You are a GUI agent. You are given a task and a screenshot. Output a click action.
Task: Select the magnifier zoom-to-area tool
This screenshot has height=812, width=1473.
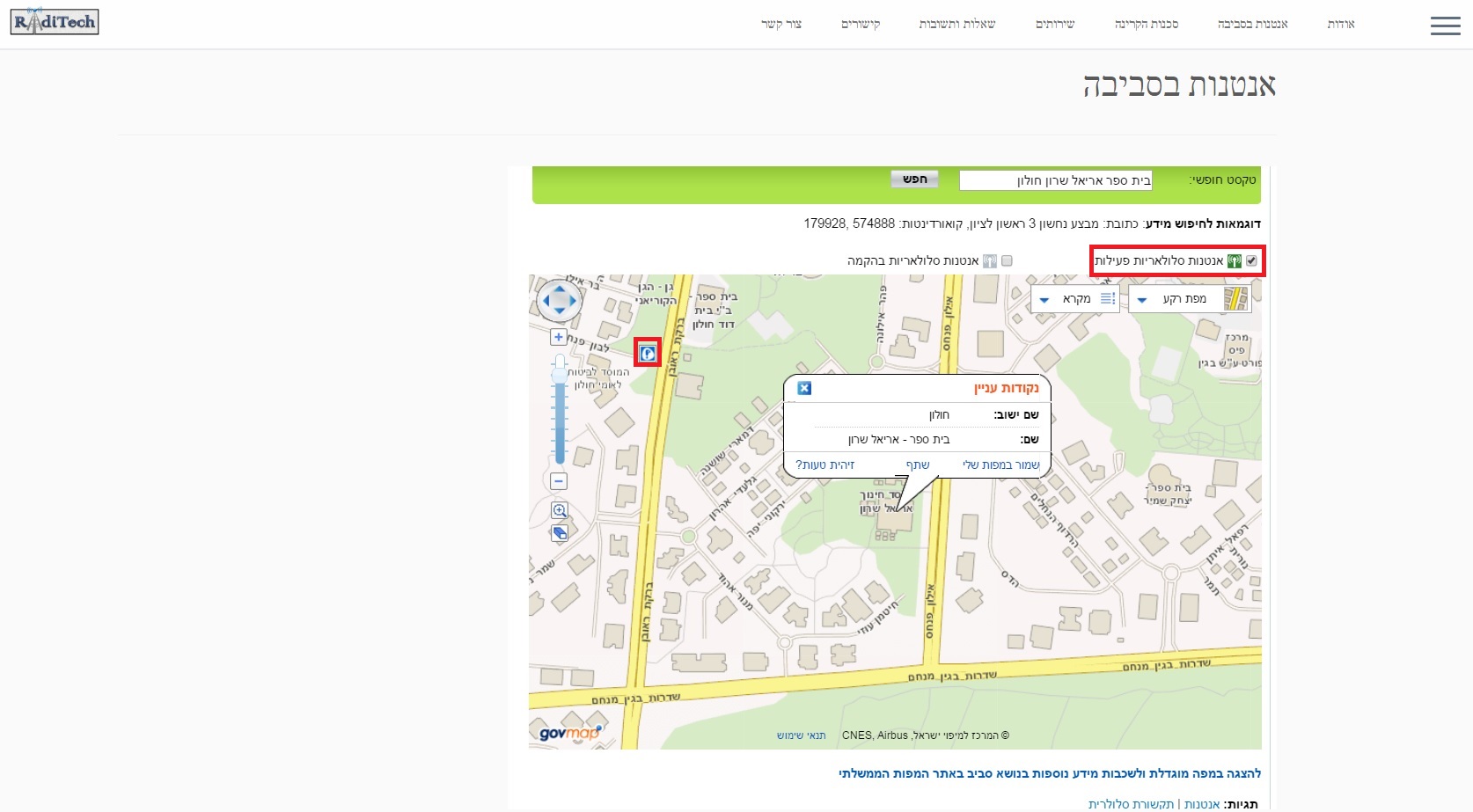(559, 510)
